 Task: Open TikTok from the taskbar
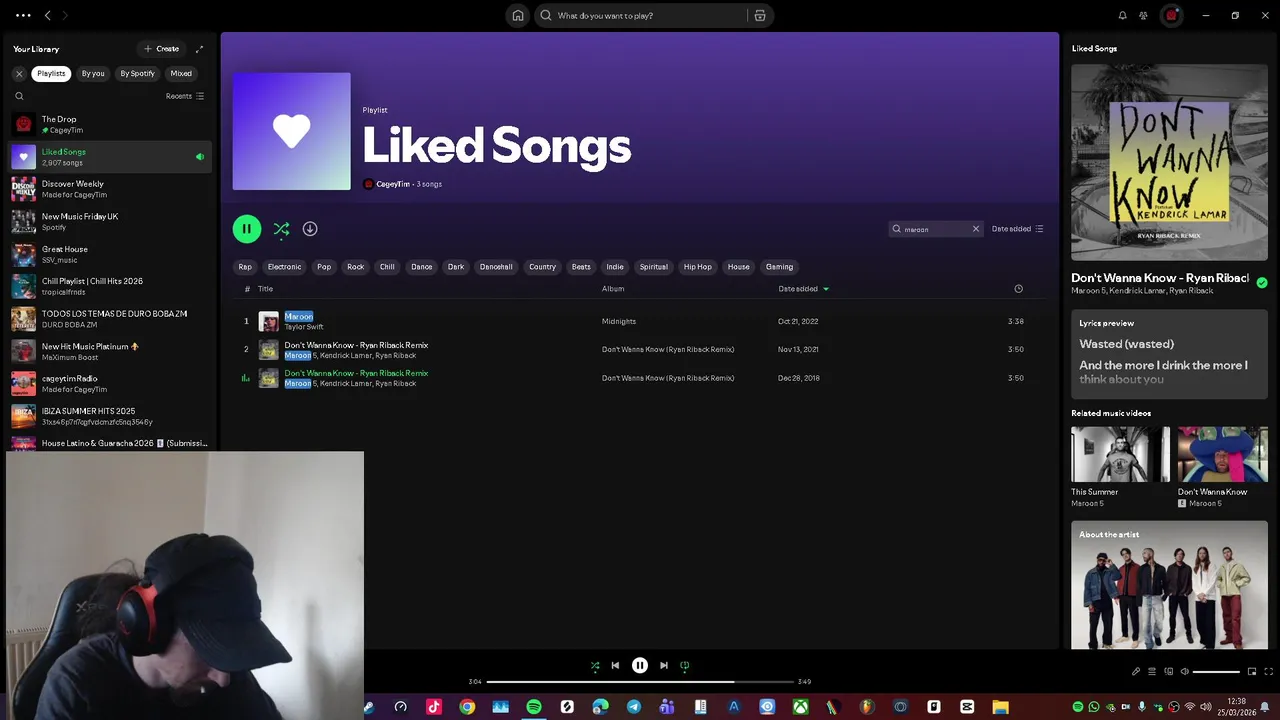(x=433, y=707)
